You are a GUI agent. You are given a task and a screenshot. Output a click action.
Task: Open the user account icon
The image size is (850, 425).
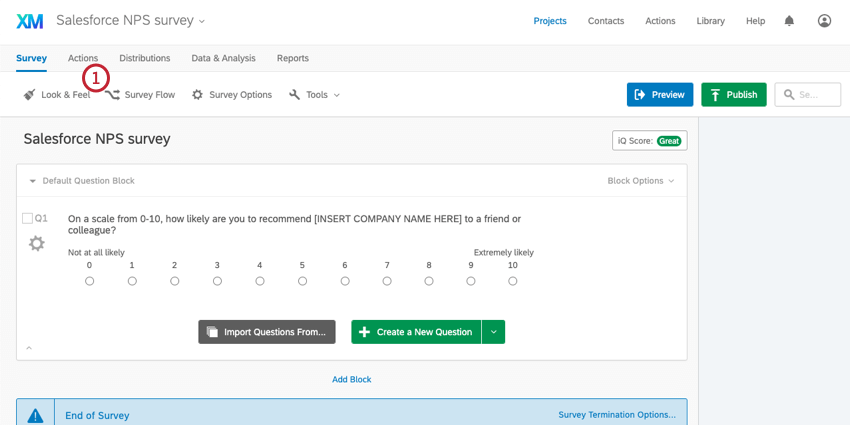coord(824,21)
